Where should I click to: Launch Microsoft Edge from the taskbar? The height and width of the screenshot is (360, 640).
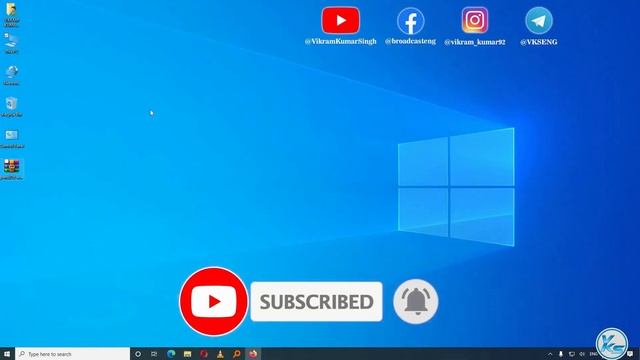(x=171, y=354)
